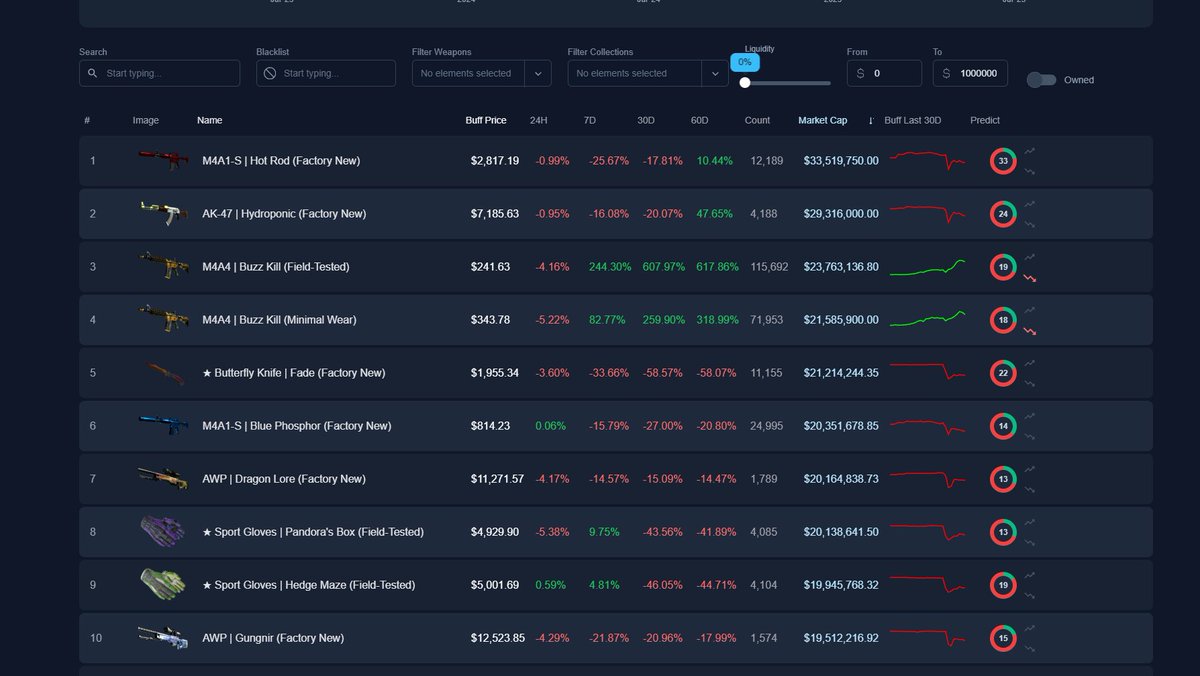Click the circular score gauge showing 33
The width and height of the screenshot is (1200, 676).
click(1003, 160)
